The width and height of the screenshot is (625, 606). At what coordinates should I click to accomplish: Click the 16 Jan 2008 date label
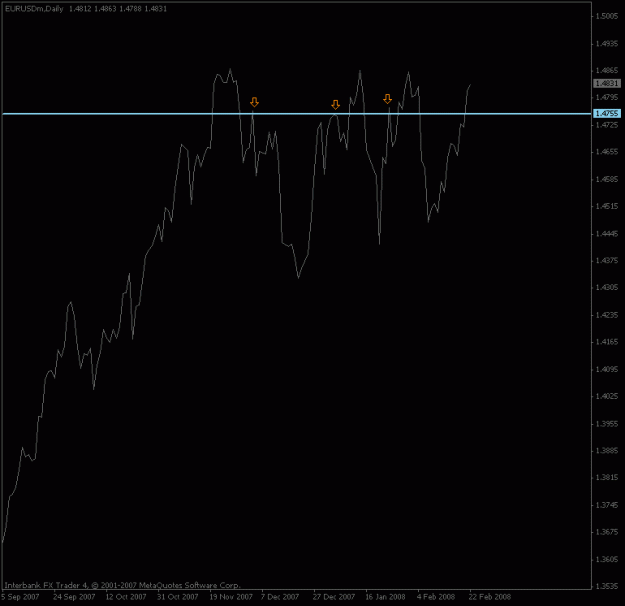tap(385, 597)
